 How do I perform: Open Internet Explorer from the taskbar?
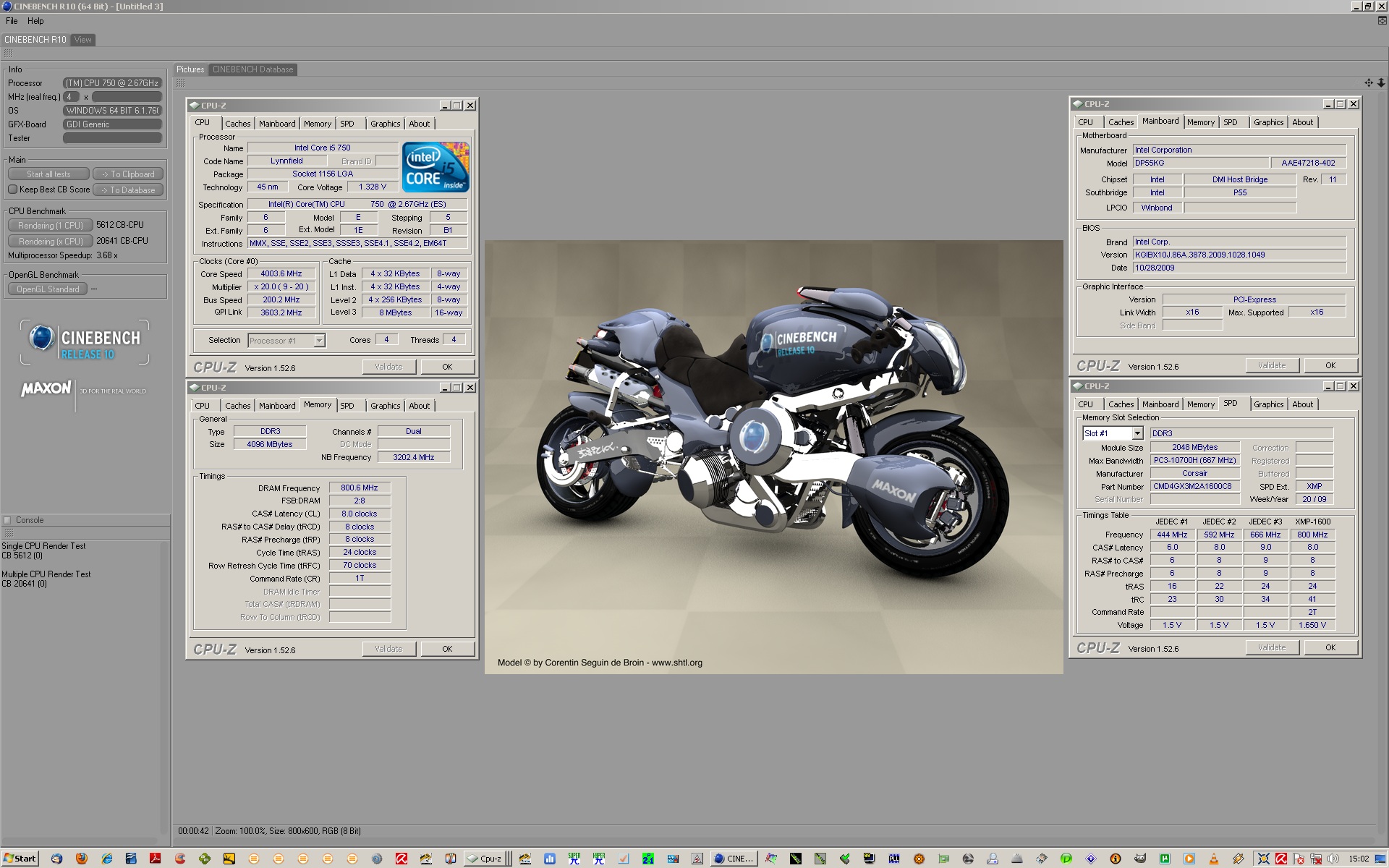pyautogui.click(x=106, y=859)
